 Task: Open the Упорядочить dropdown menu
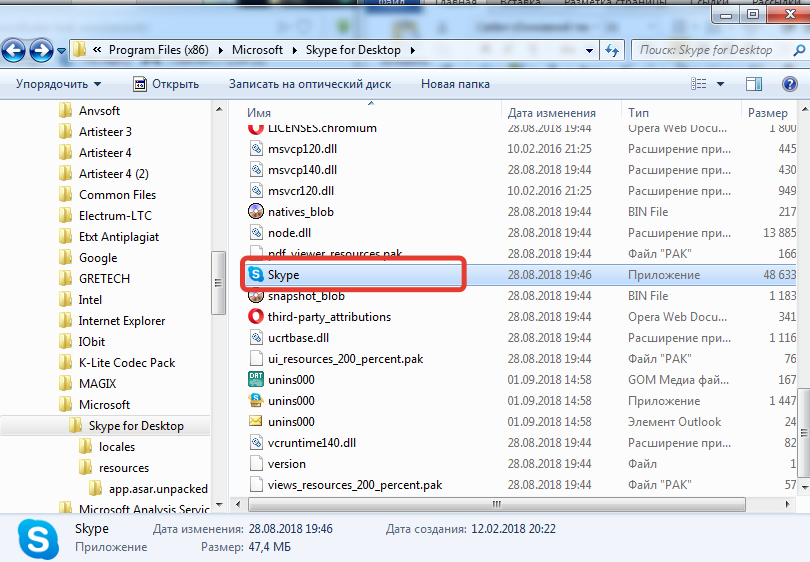click(x=58, y=84)
